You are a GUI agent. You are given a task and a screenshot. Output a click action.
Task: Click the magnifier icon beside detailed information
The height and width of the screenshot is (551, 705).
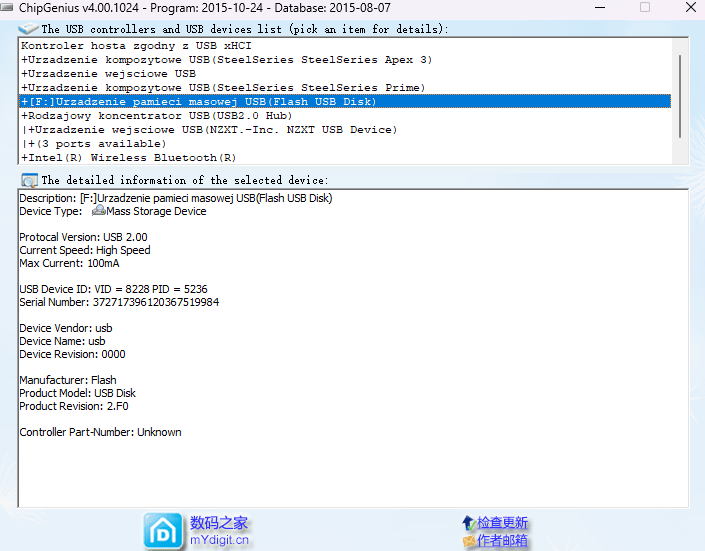point(29,180)
